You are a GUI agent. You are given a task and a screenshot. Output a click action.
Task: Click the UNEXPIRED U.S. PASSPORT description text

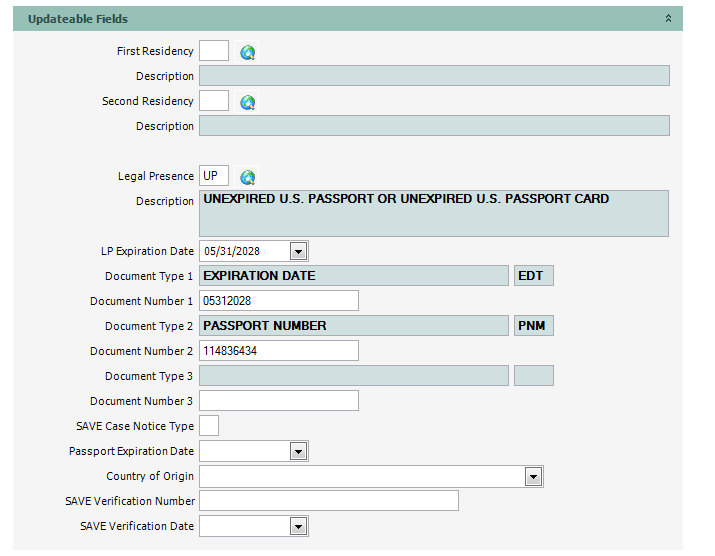(x=406, y=199)
